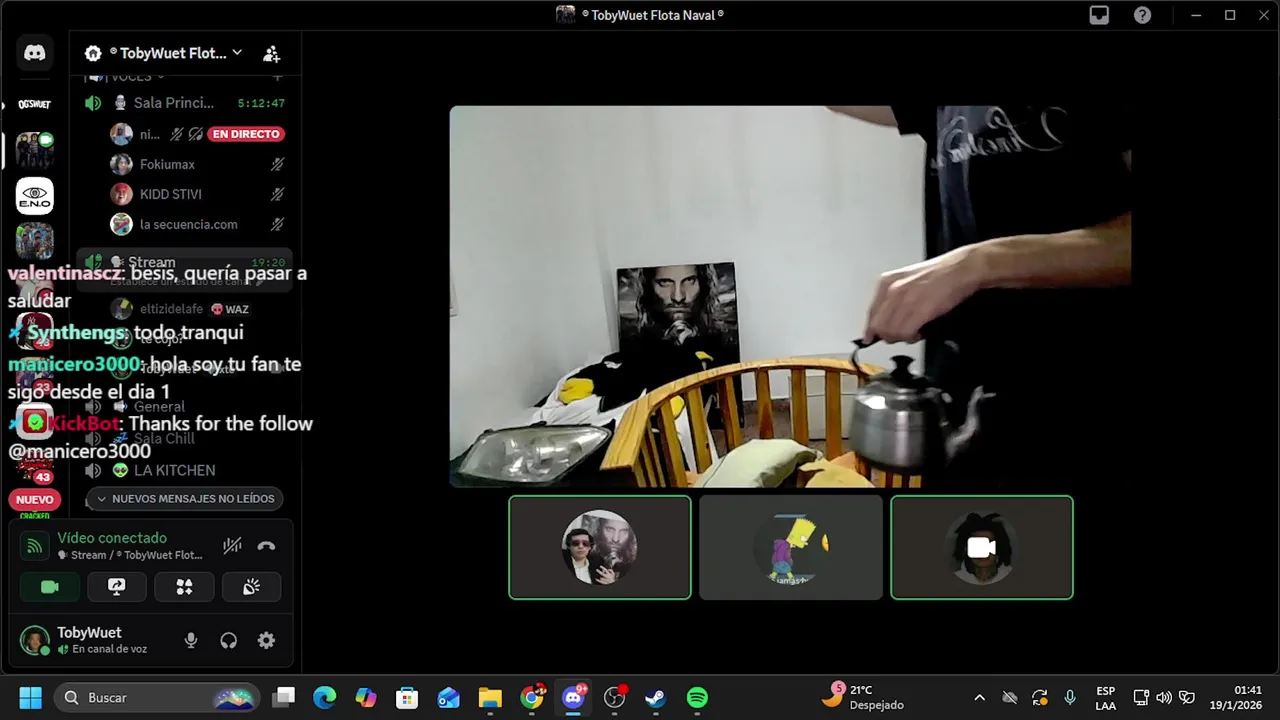
Task: Switch ESP LAA keyboard language
Action: pos(1105,698)
